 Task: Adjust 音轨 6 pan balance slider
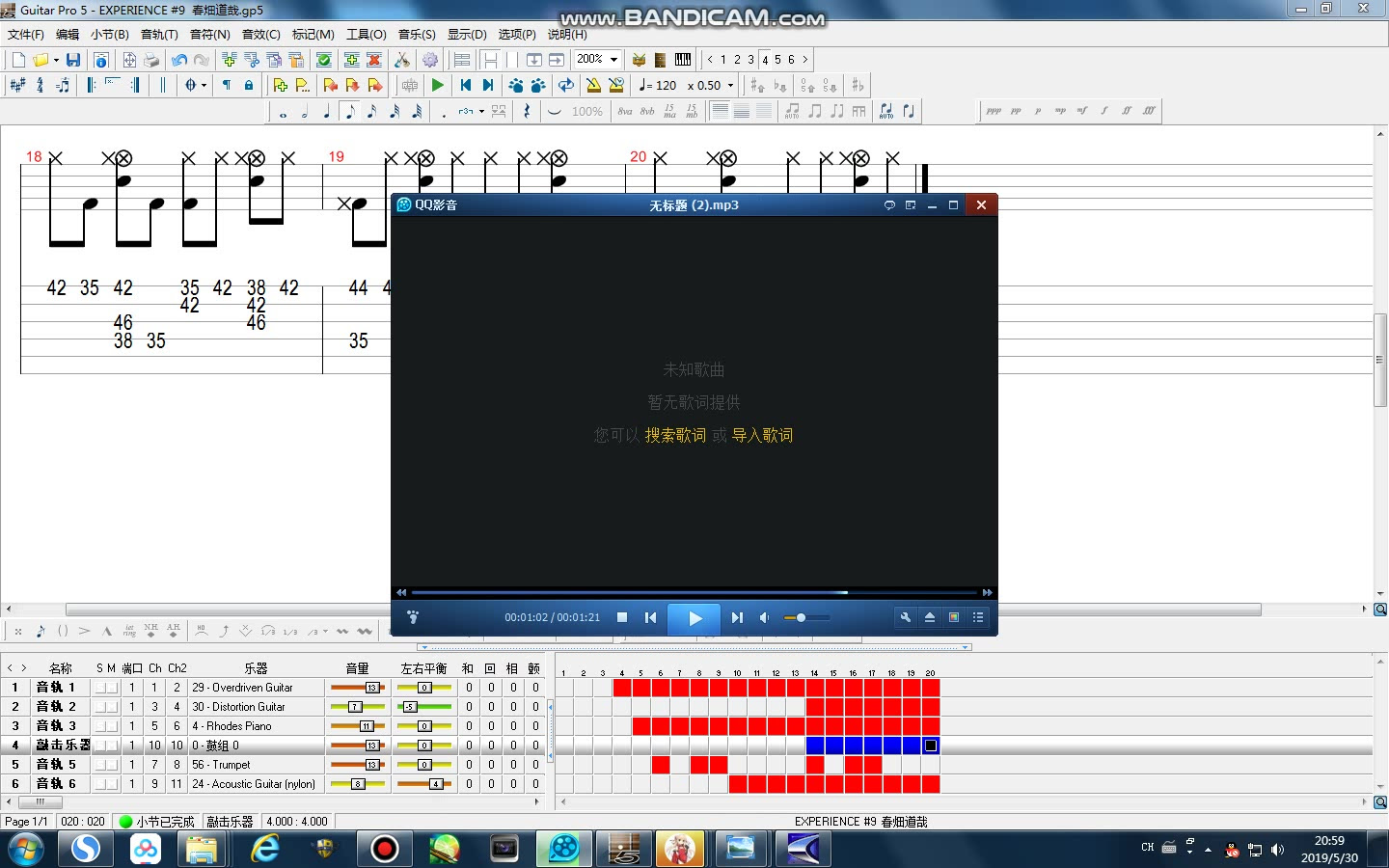tap(425, 784)
